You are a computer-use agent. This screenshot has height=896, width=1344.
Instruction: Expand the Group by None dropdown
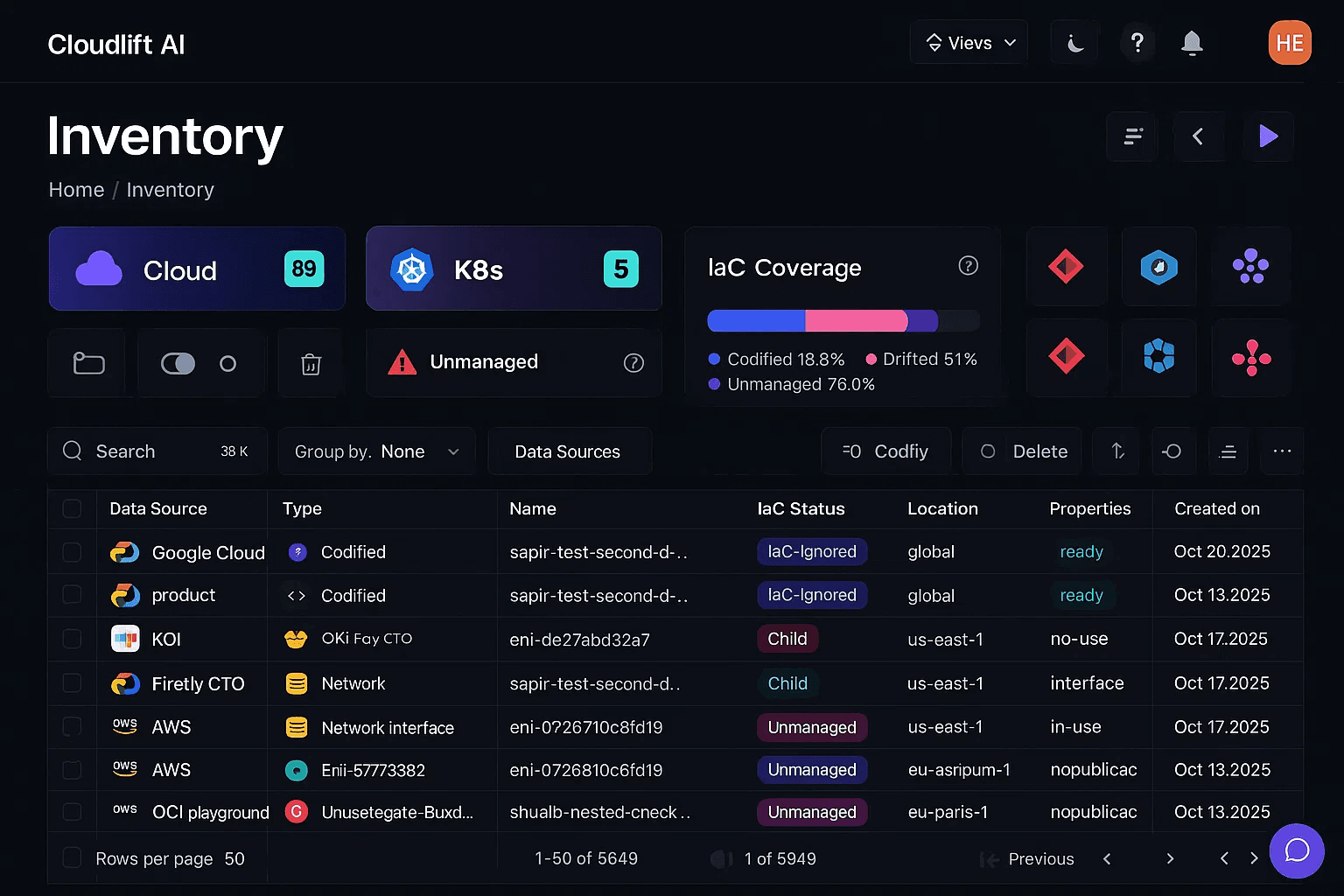click(377, 451)
